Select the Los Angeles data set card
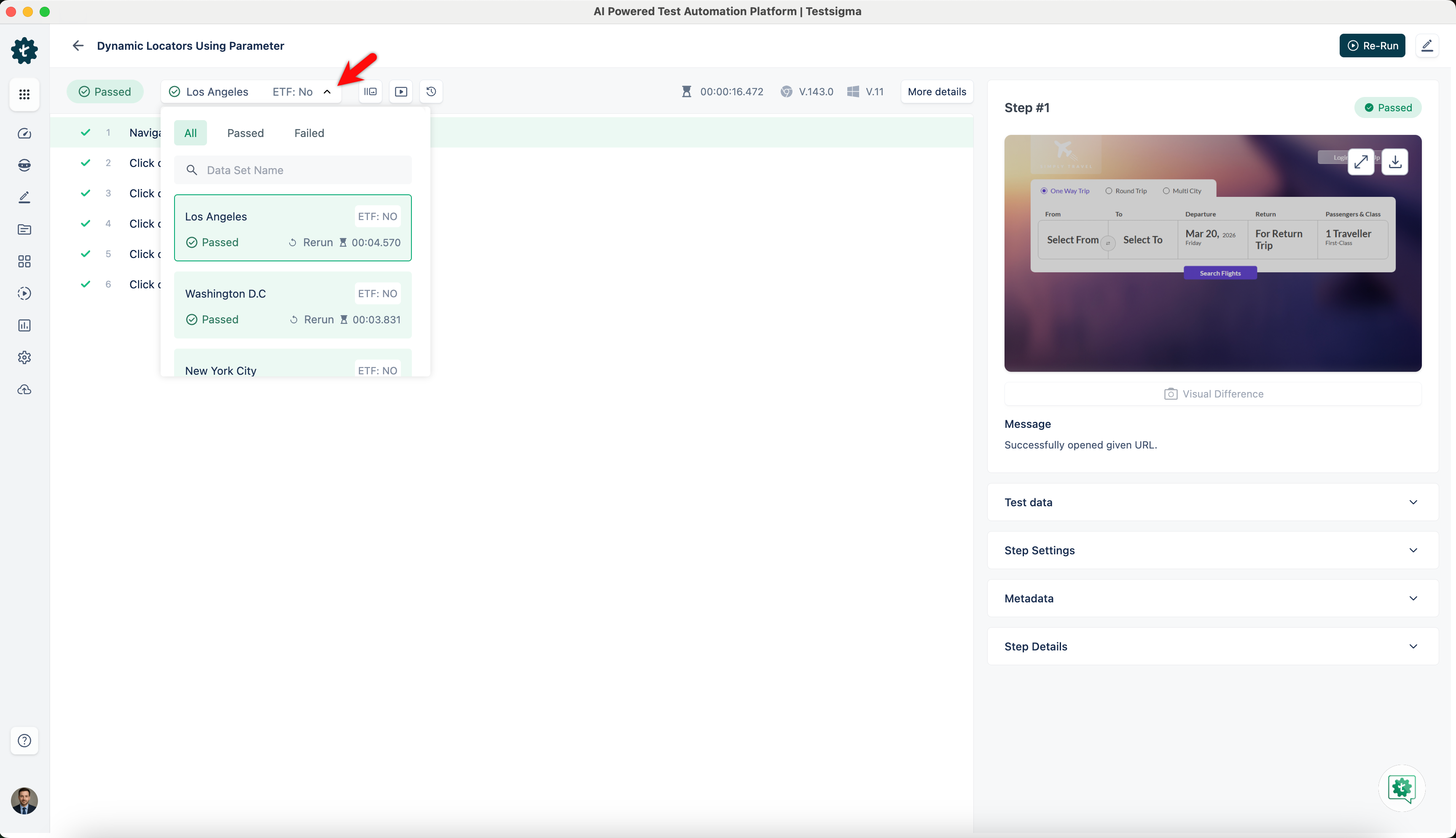 293,227
